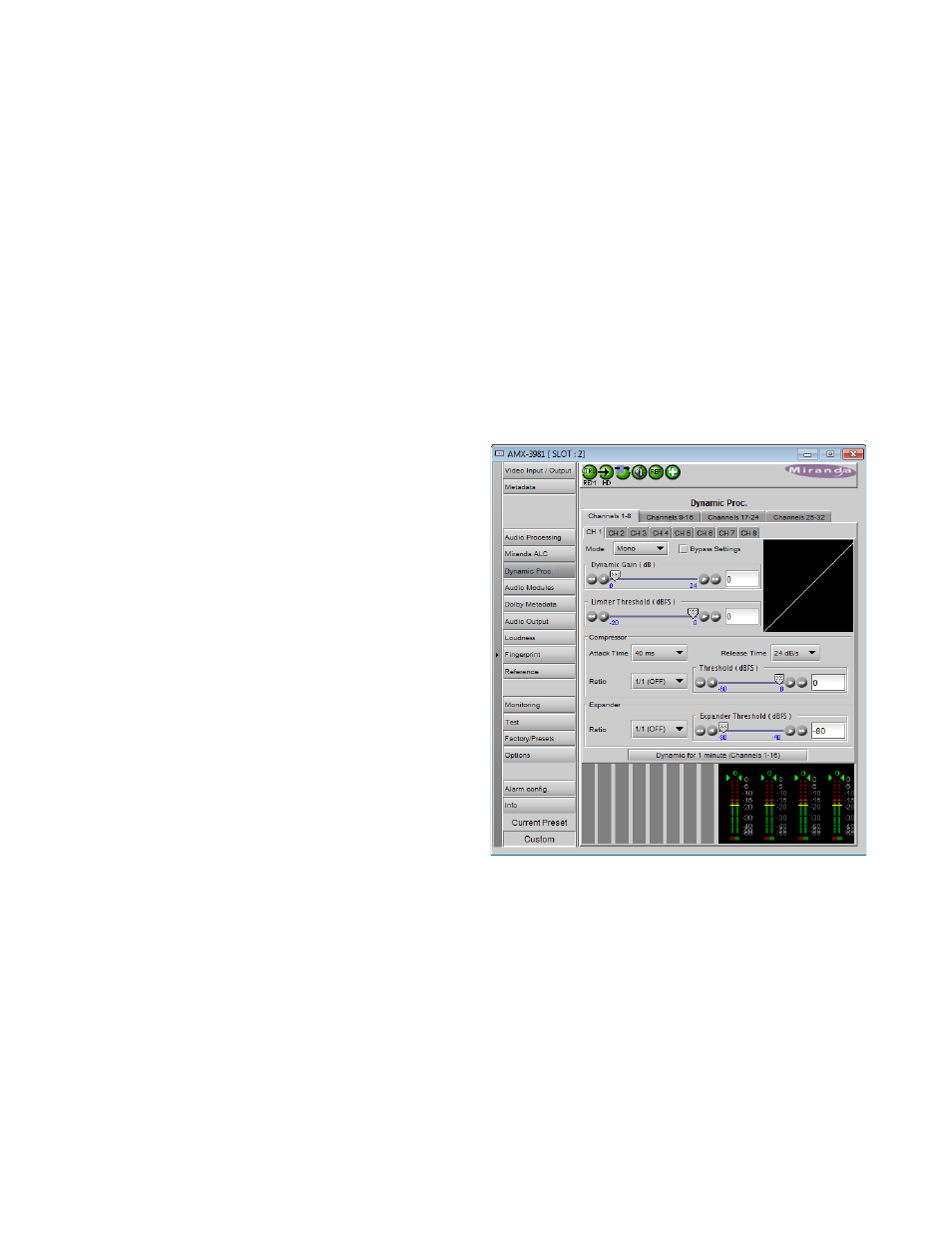This screenshot has height=1233, width=952.
Task: Open the Alarm config panel
Action: (539, 790)
